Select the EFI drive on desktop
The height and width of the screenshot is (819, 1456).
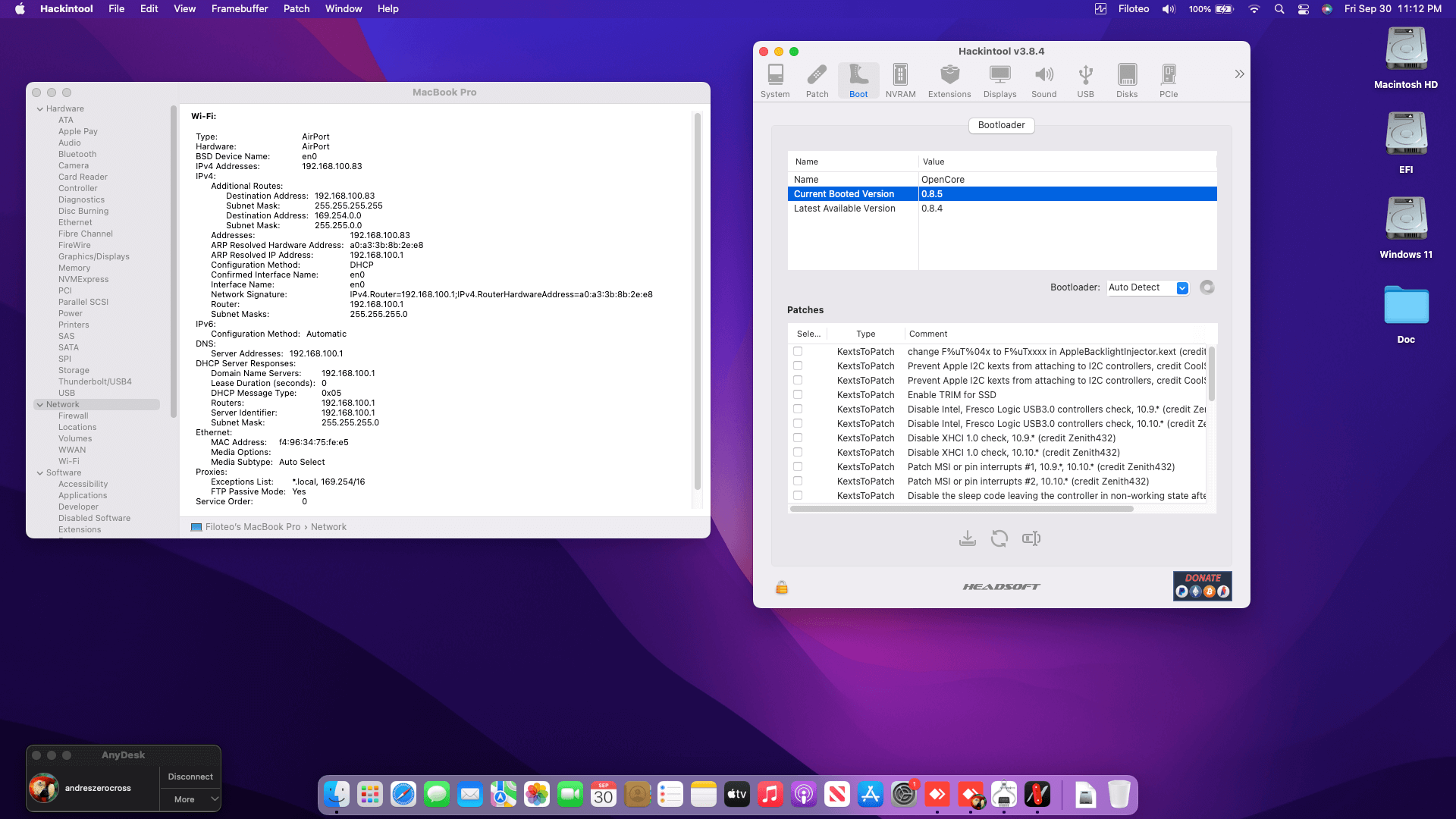(1406, 143)
